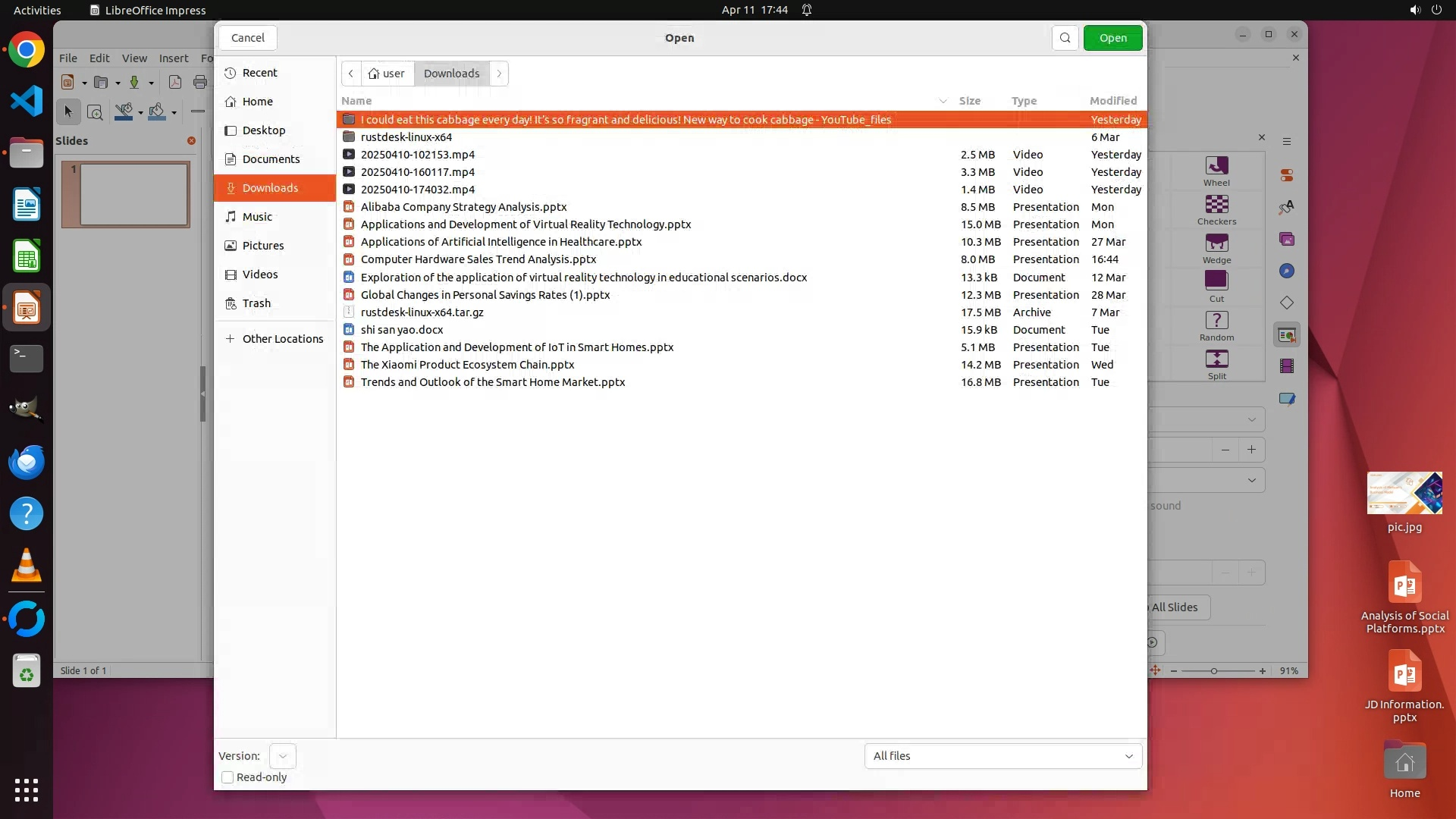Select the Random transition icon
The height and width of the screenshot is (819, 1456).
(x=1216, y=321)
